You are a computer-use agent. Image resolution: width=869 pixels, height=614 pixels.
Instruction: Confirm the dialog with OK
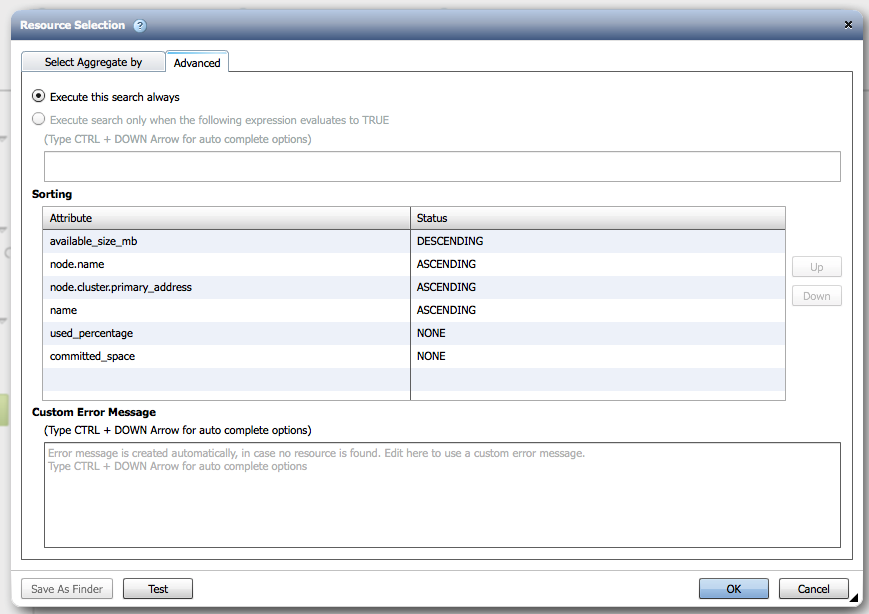(734, 589)
